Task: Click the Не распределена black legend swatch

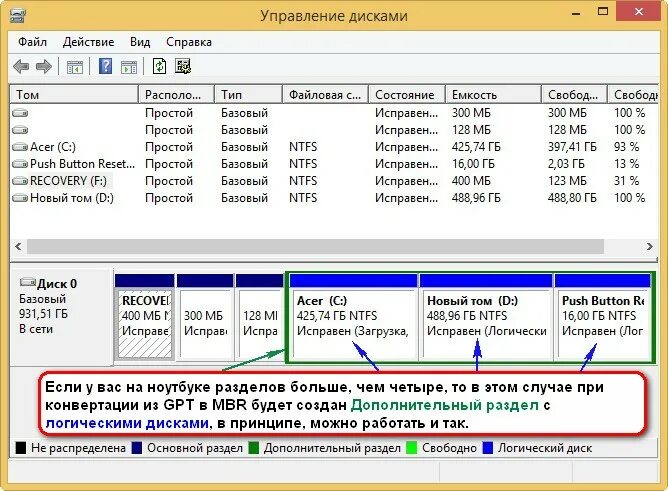Action: (21, 448)
